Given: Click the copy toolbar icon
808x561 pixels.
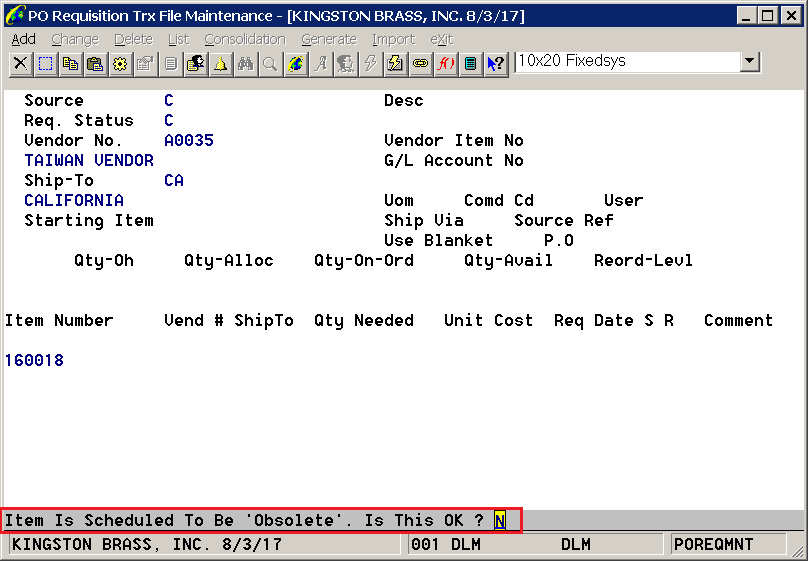Looking at the screenshot, I should tap(70, 64).
